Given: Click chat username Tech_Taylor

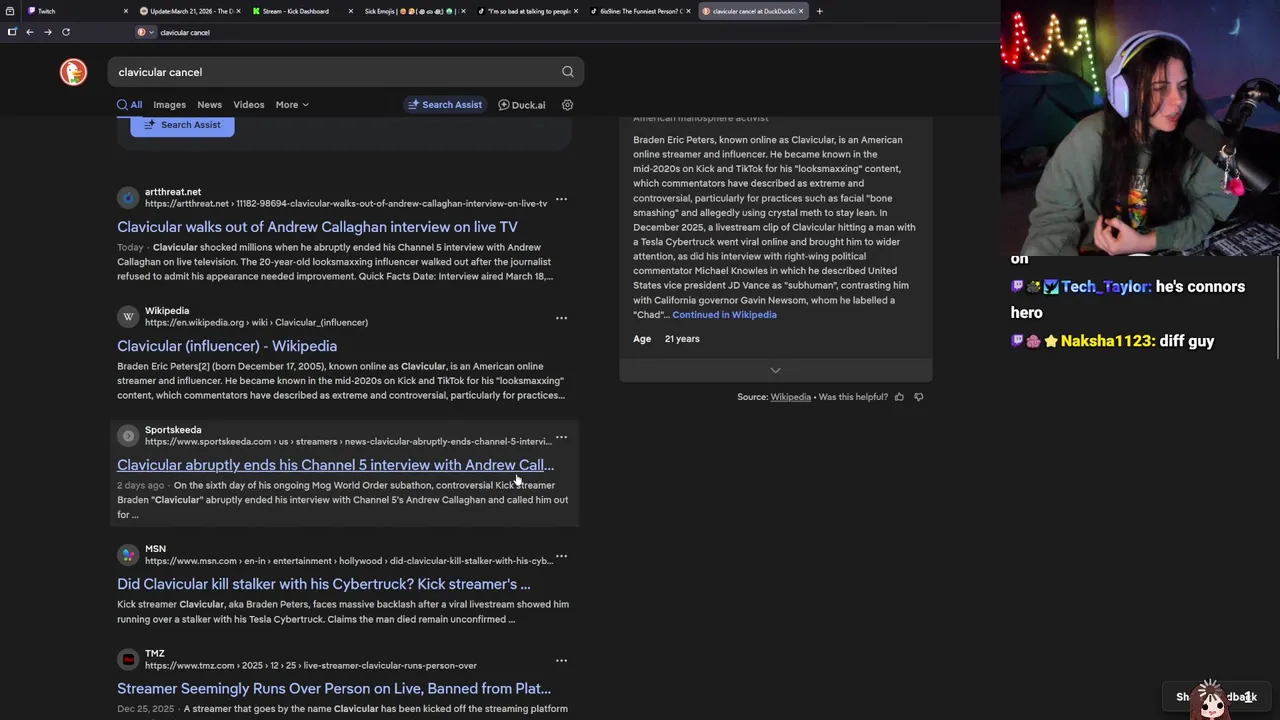Looking at the screenshot, I should click(1105, 287).
